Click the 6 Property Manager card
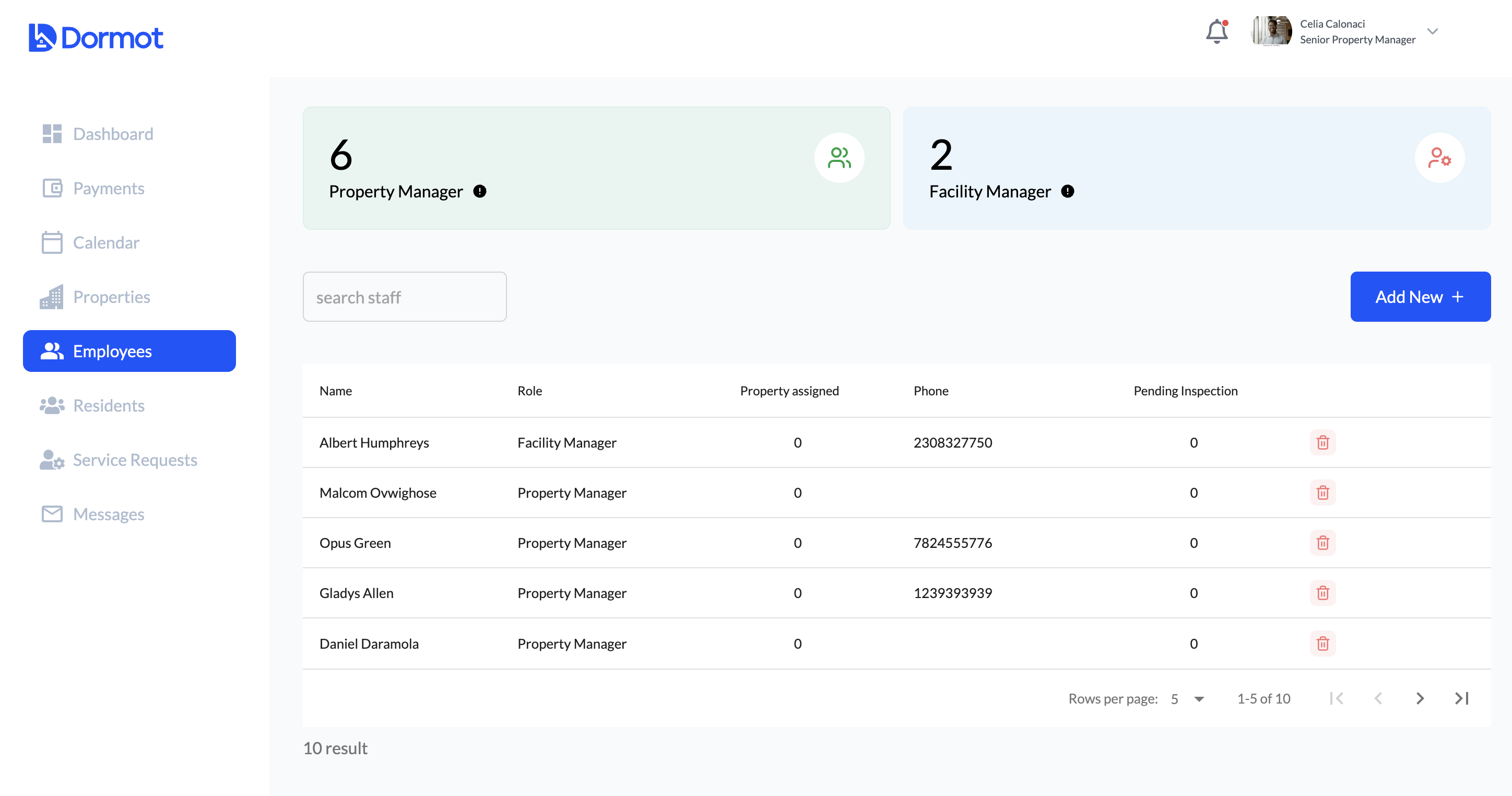Viewport: 1512px width, 796px height. pyautogui.click(x=596, y=168)
